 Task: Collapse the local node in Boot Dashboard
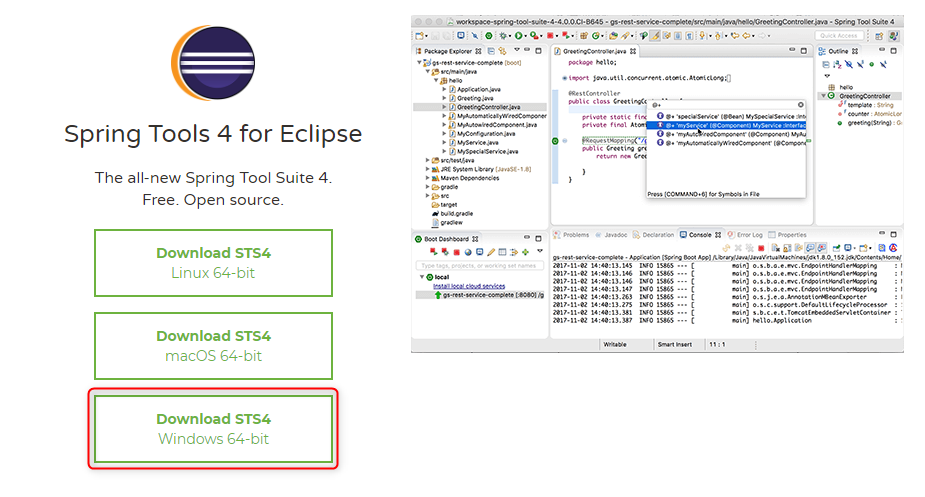point(420,277)
